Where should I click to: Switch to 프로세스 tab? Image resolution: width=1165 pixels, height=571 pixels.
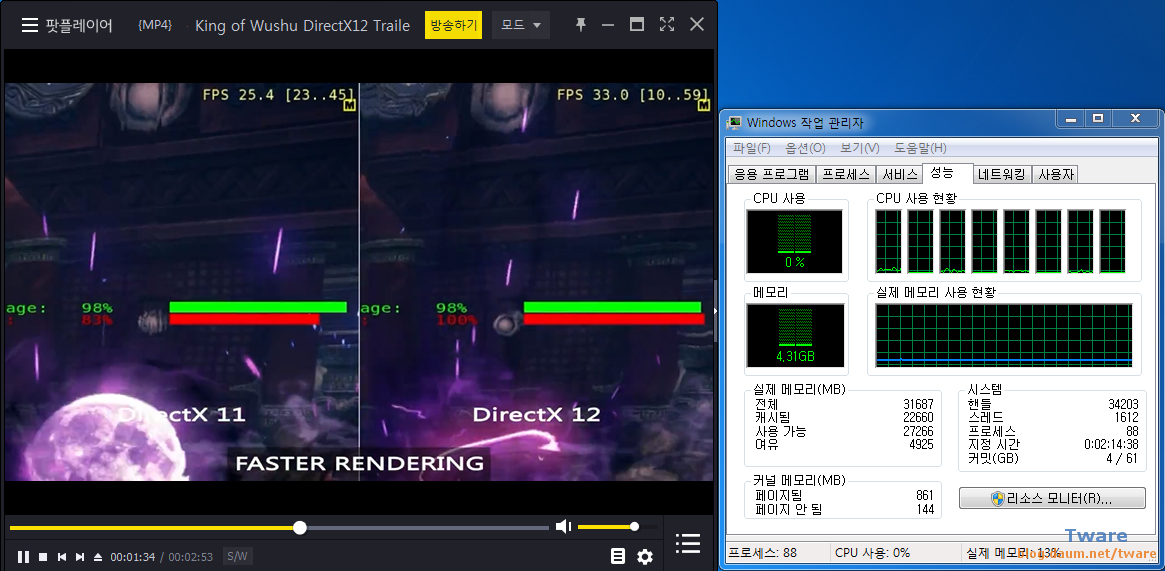[846, 174]
